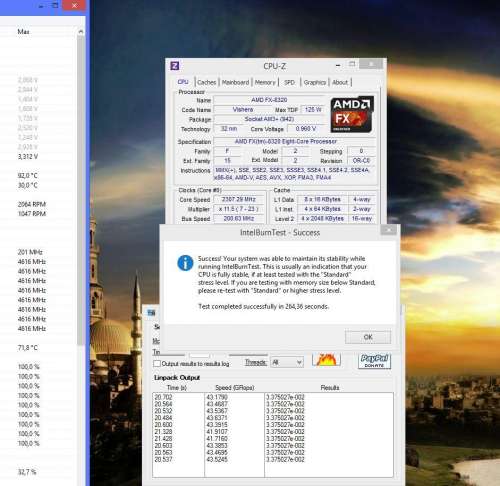
Task: Open the PayPal Donate button
Action: coord(374,361)
